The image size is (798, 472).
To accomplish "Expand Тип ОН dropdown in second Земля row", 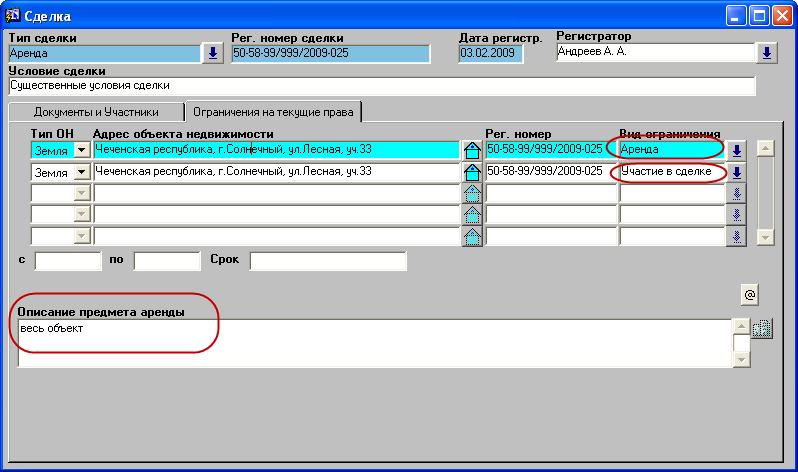I will 81,172.
